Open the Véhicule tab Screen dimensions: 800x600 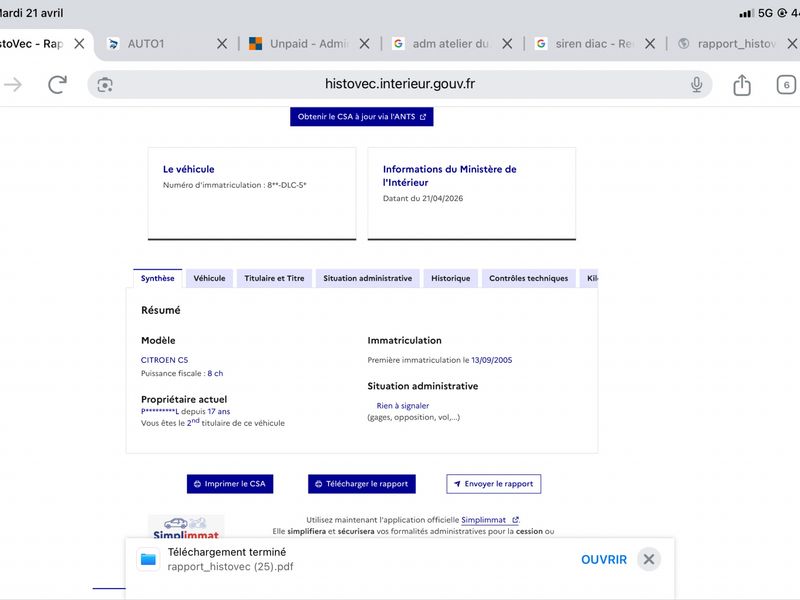click(x=209, y=278)
